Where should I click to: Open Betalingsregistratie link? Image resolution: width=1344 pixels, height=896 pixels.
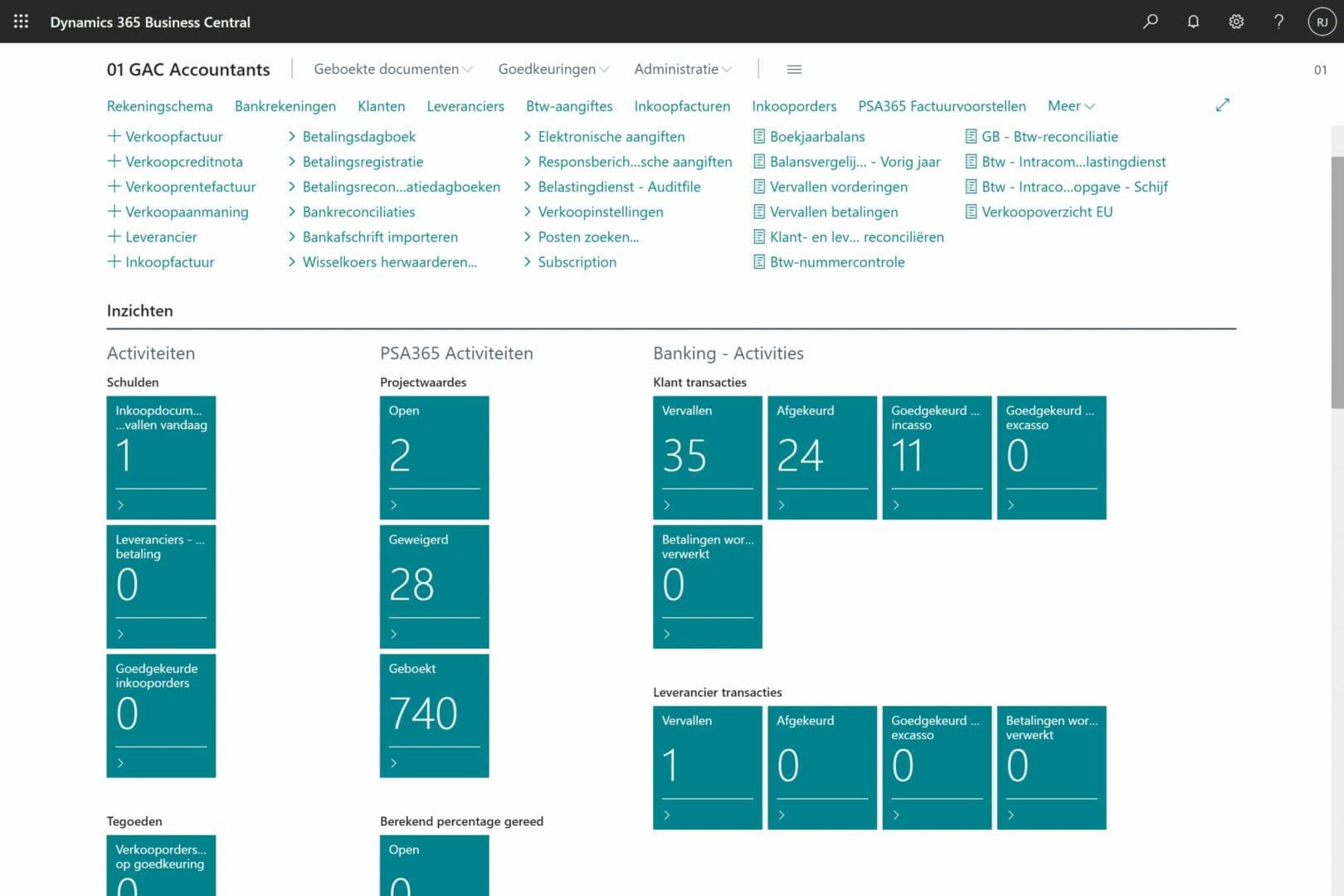click(363, 161)
